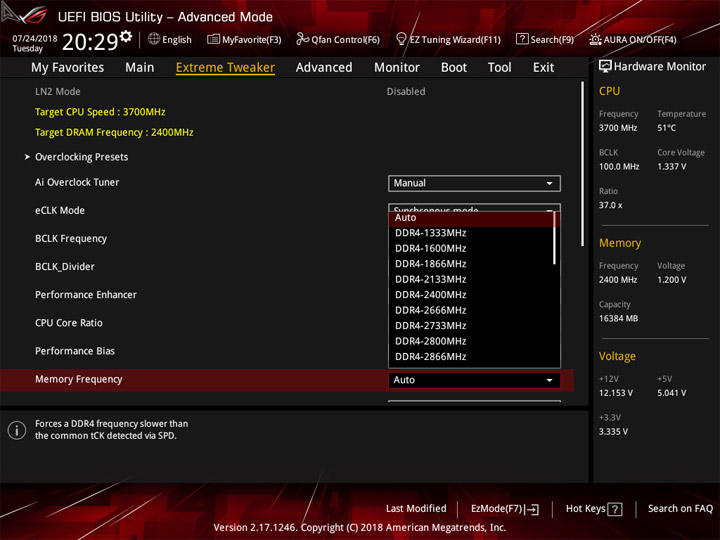Select the Memory Frequency row label
The image size is (720, 540).
click(x=79, y=379)
